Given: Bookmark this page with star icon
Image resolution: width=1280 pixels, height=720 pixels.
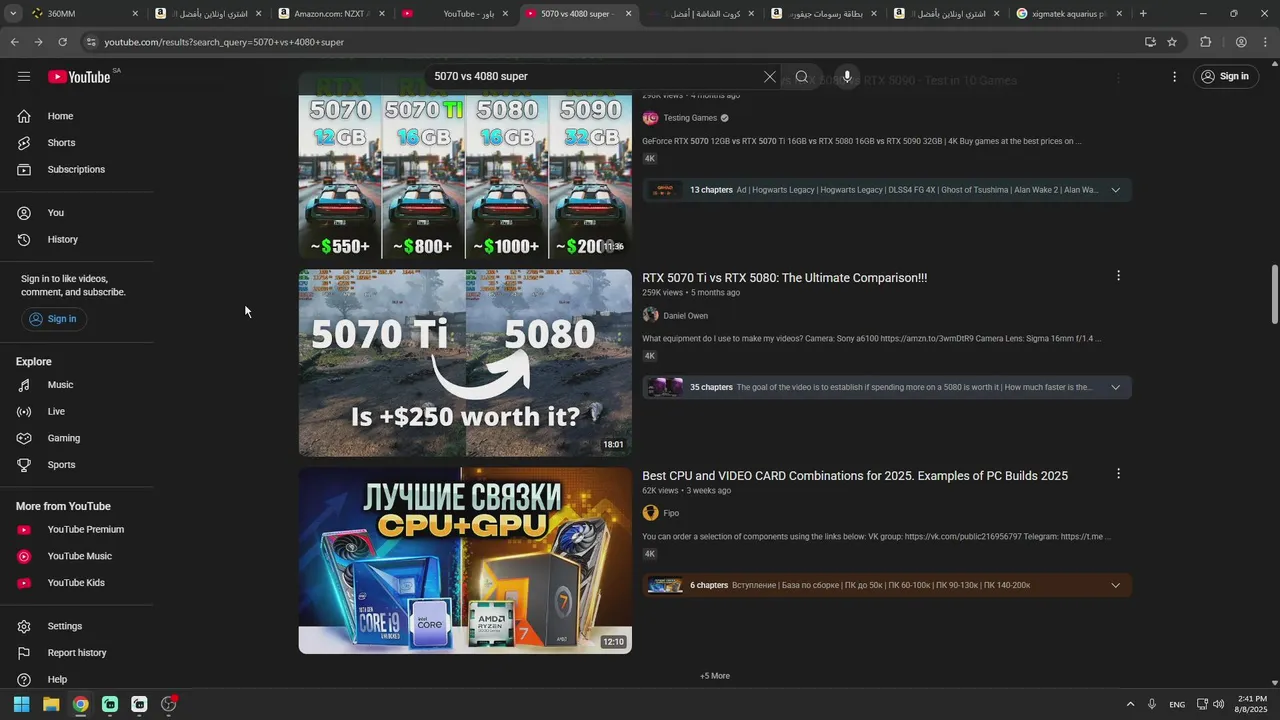Looking at the screenshot, I should [x=1172, y=42].
